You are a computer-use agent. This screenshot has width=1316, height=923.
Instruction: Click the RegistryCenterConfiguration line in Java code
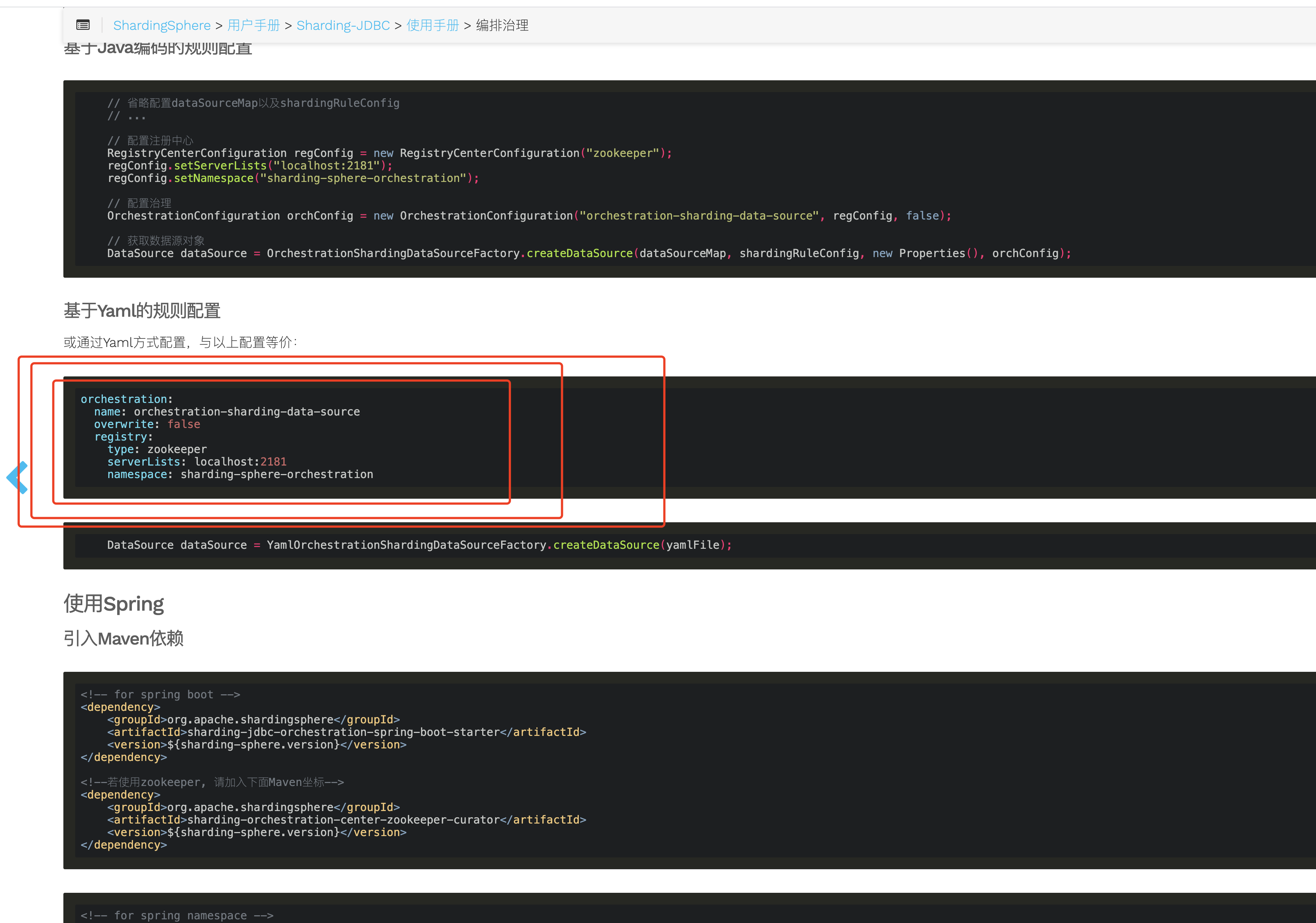[x=389, y=153]
